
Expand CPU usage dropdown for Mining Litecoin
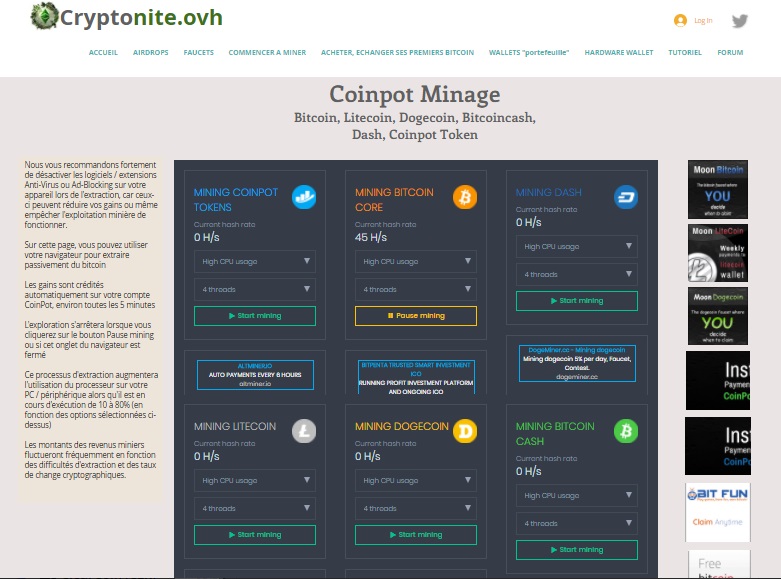[x=255, y=480]
